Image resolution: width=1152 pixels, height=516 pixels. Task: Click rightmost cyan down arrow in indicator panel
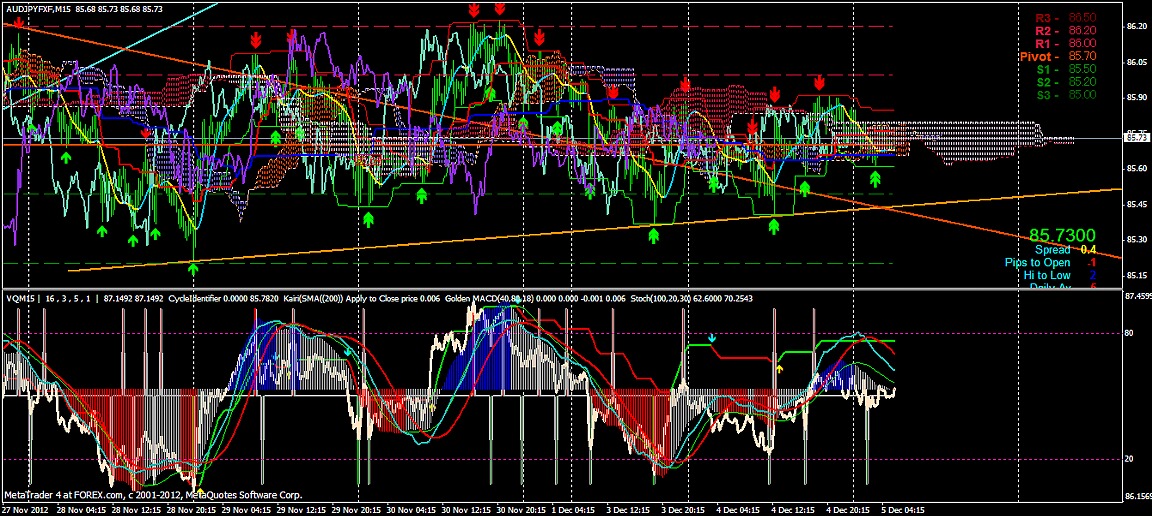712,339
